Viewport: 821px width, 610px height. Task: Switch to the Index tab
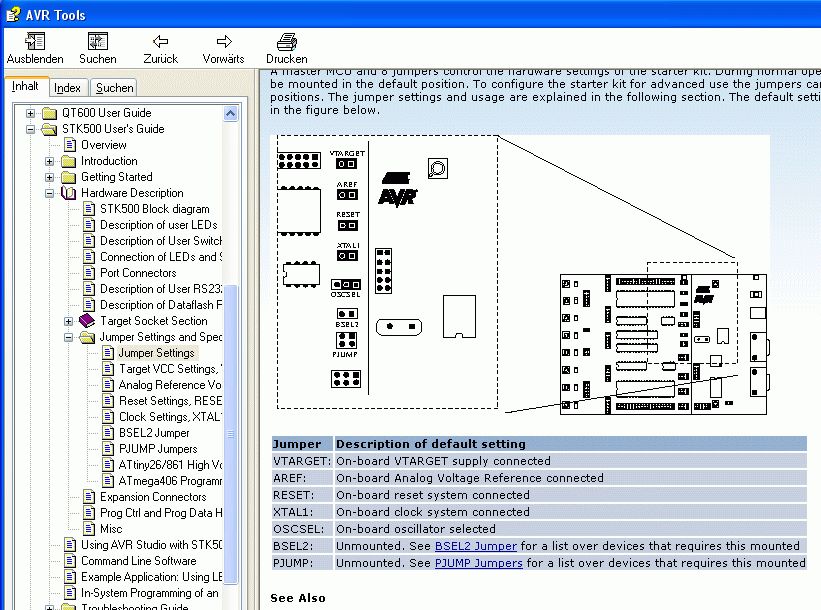pos(68,88)
